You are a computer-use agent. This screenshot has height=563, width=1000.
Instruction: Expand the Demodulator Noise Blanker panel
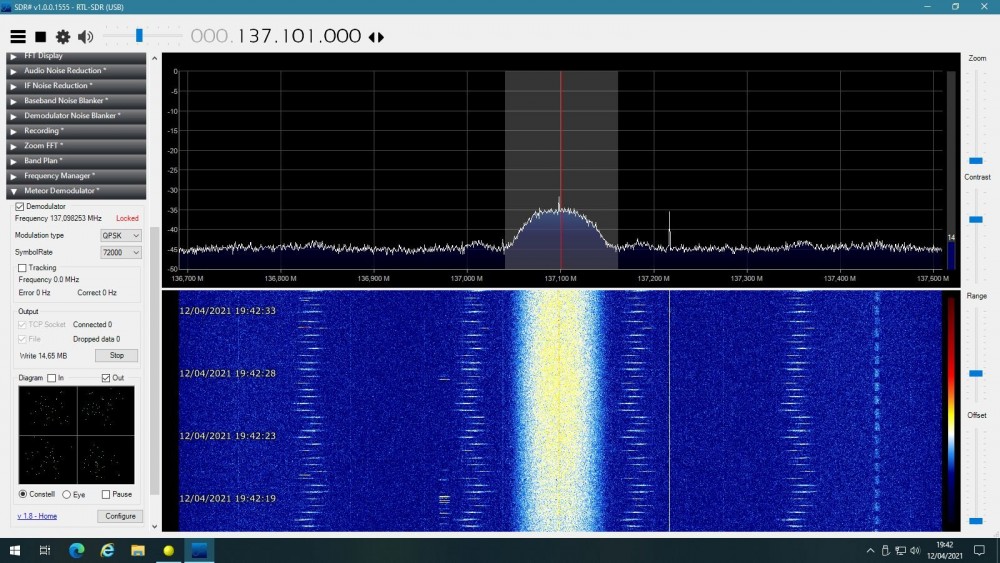tap(76, 115)
